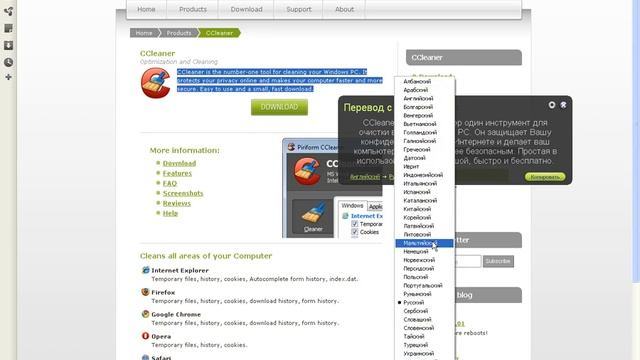Select Голландский in the language menu
640x360 pixels.
click(x=424, y=133)
